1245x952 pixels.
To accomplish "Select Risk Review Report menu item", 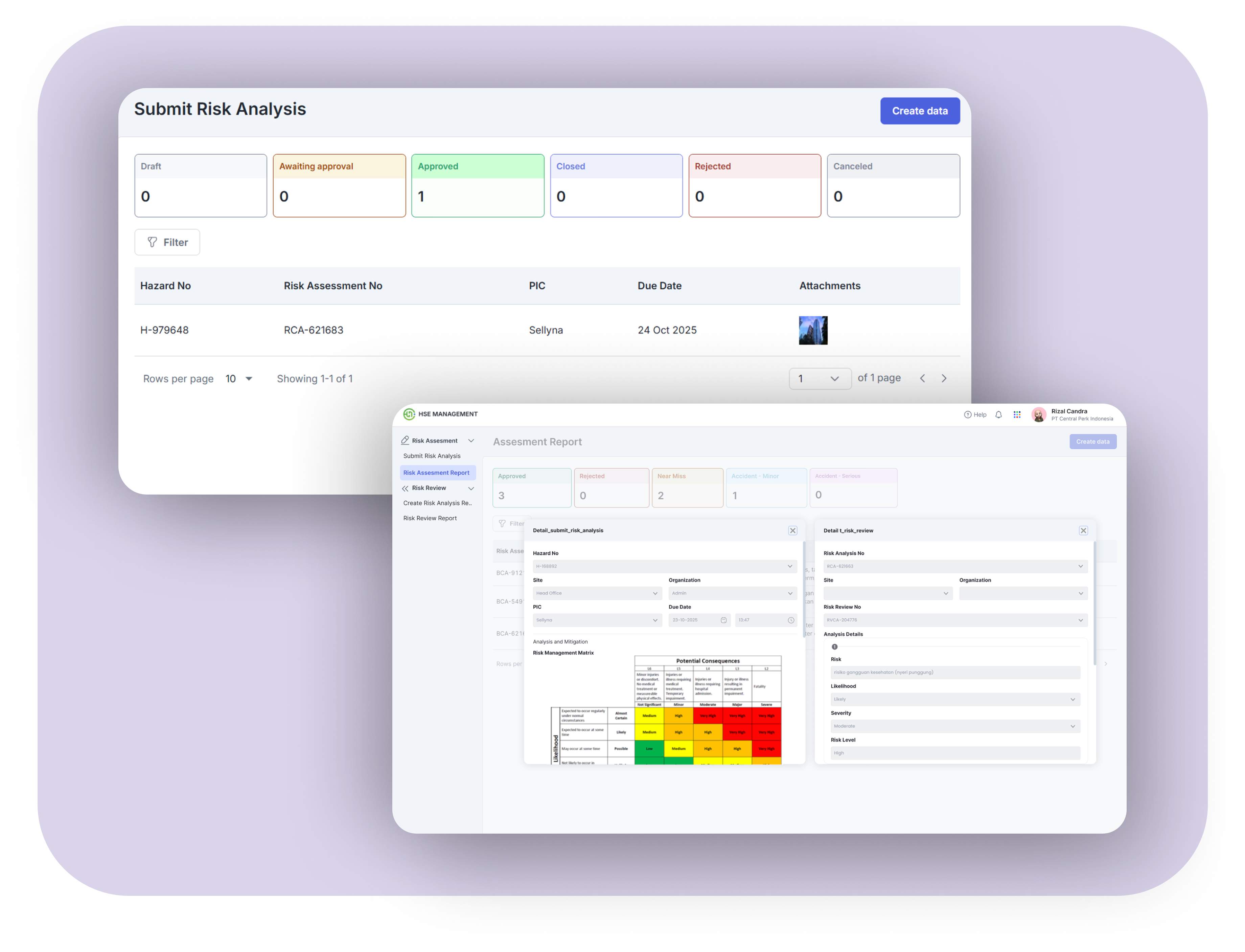I will tap(430, 519).
